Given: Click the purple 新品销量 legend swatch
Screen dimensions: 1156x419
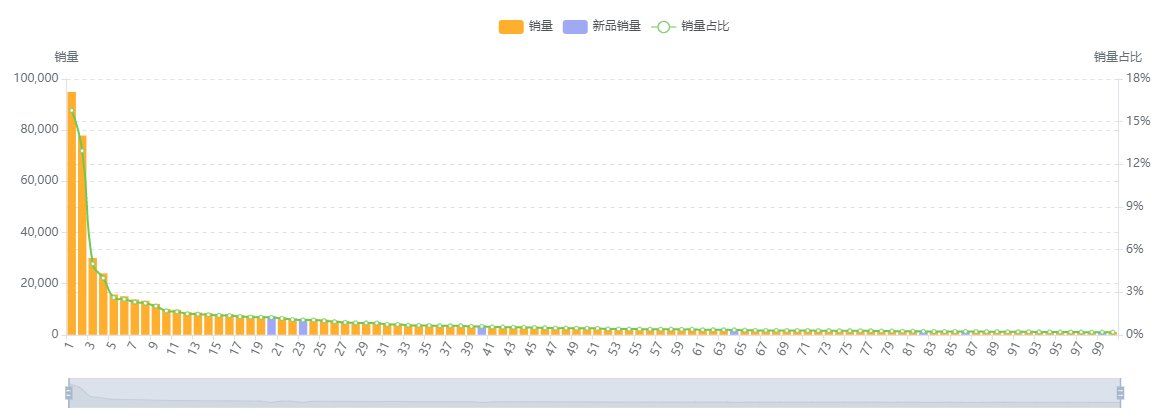Looking at the screenshot, I should [x=575, y=26].
